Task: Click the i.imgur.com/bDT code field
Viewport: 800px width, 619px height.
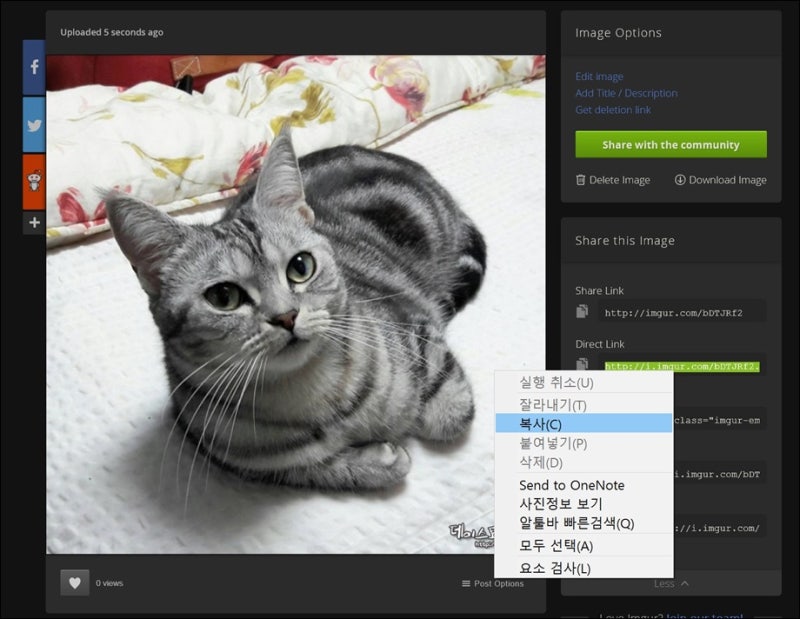Action: coord(719,474)
